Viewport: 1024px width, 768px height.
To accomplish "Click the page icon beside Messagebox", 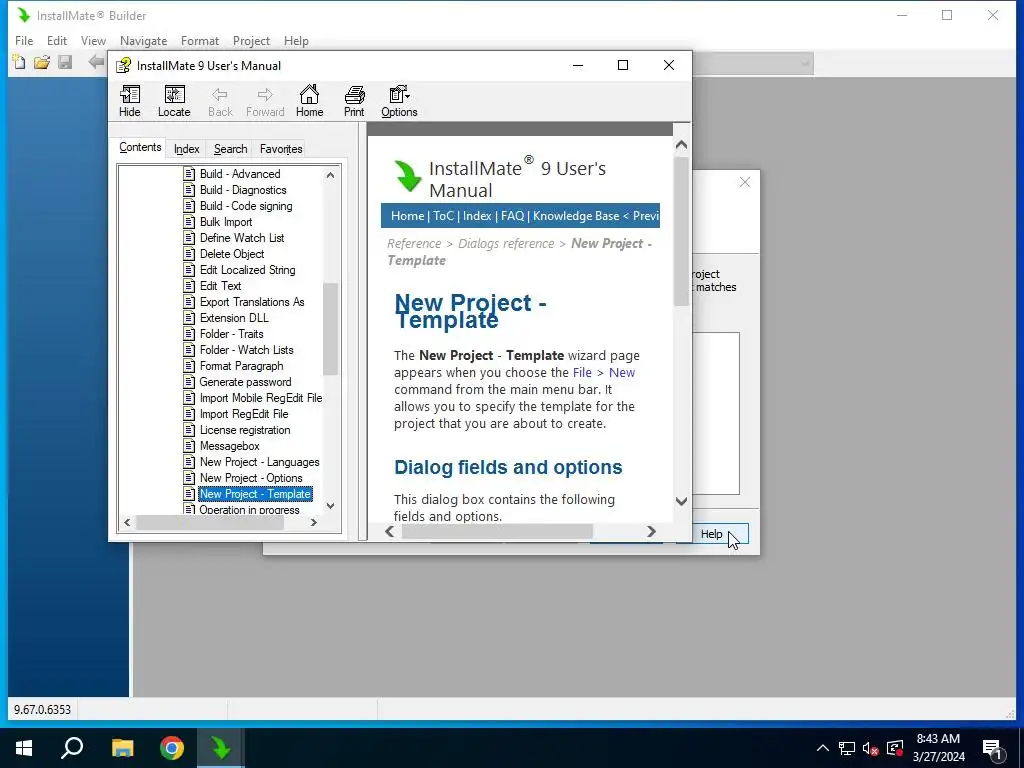I will pyautogui.click(x=189, y=446).
